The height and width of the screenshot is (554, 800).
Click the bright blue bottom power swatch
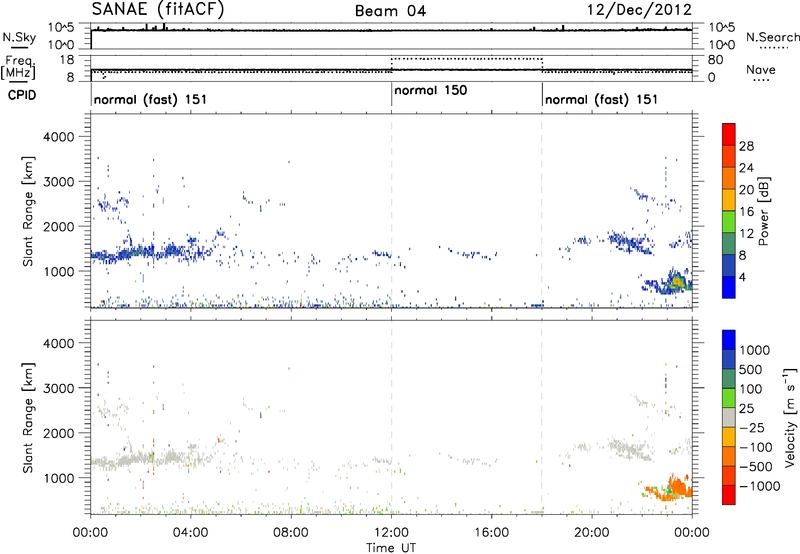pos(729,287)
